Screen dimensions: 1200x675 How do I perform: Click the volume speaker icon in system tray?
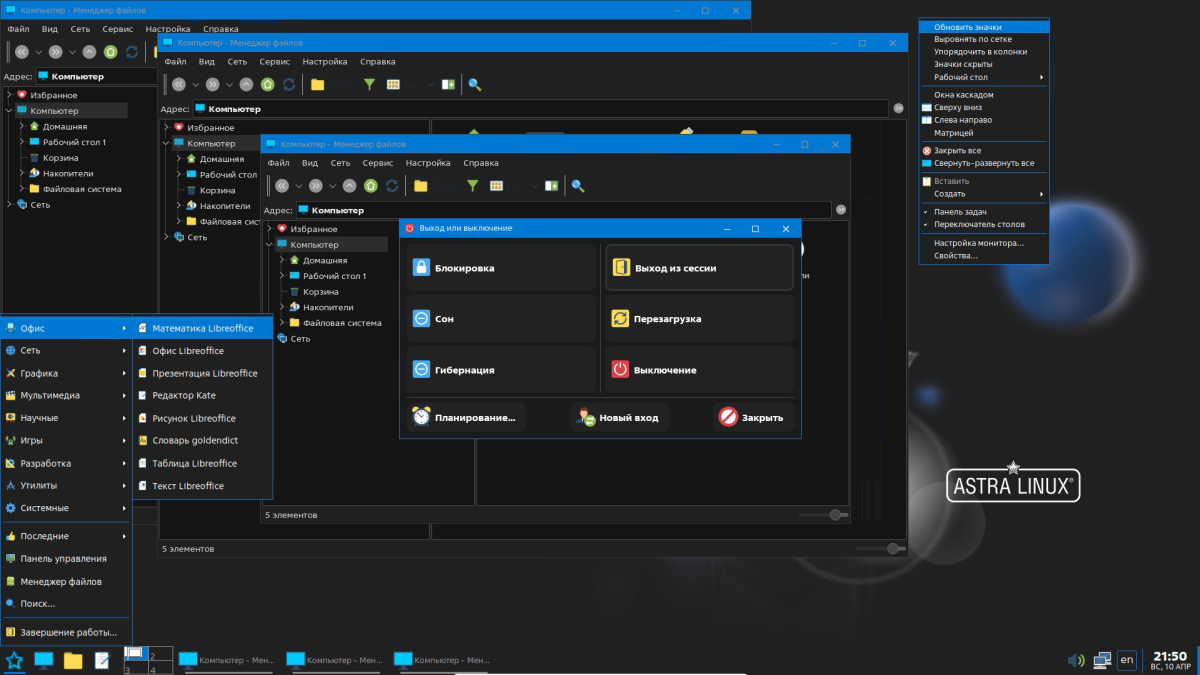coord(1076,660)
